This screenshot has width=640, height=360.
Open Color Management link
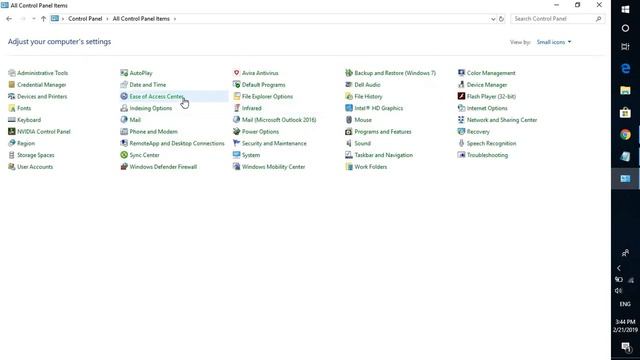click(x=491, y=73)
